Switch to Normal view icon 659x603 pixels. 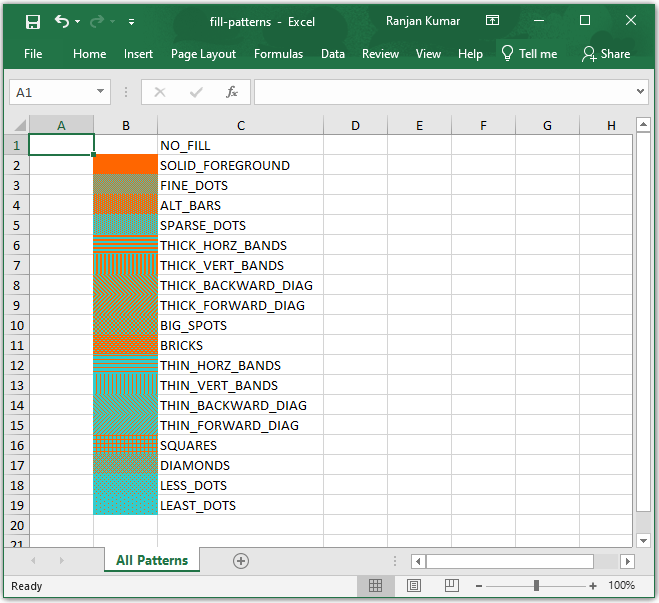375,585
